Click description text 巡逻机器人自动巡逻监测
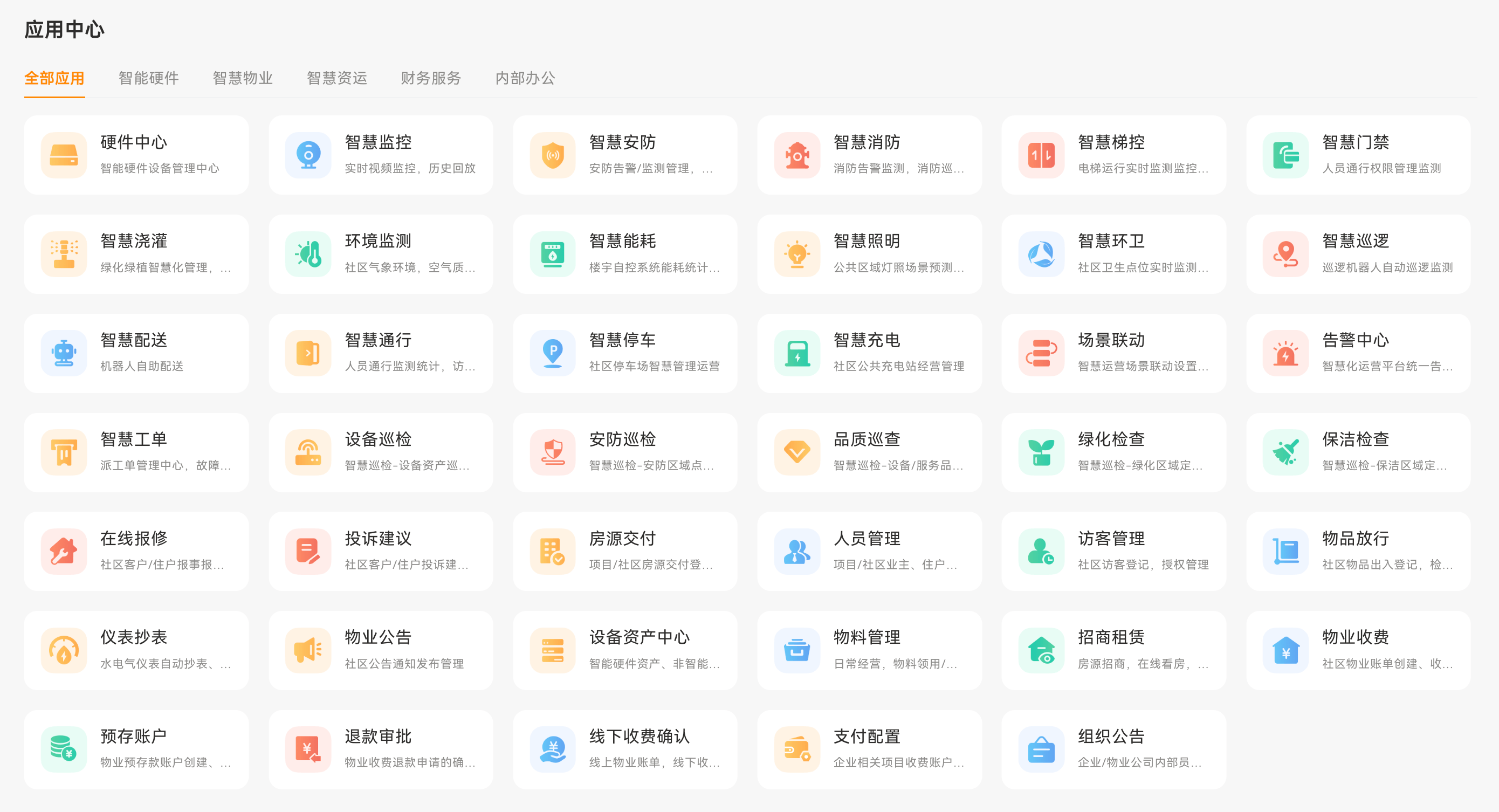 tap(1387, 267)
